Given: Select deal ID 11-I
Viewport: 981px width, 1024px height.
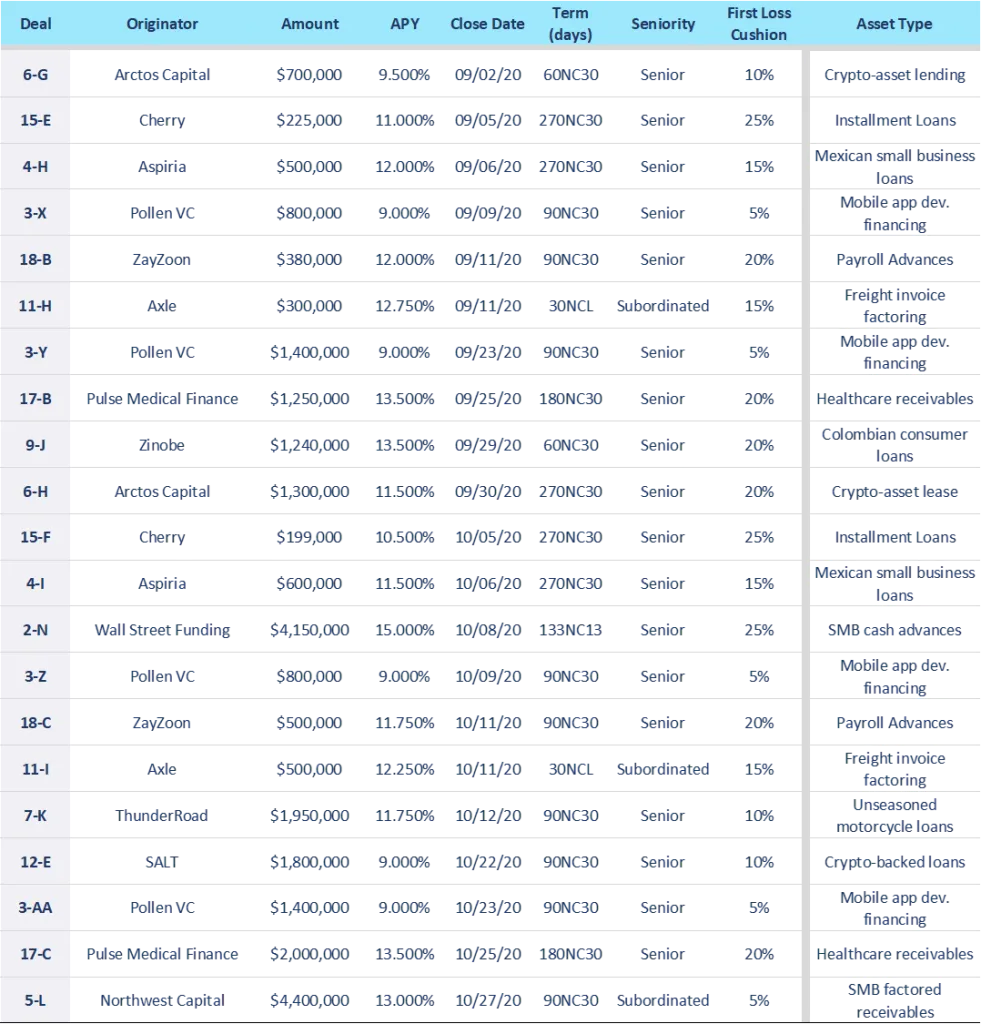Looking at the screenshot, I should [35, 769].
